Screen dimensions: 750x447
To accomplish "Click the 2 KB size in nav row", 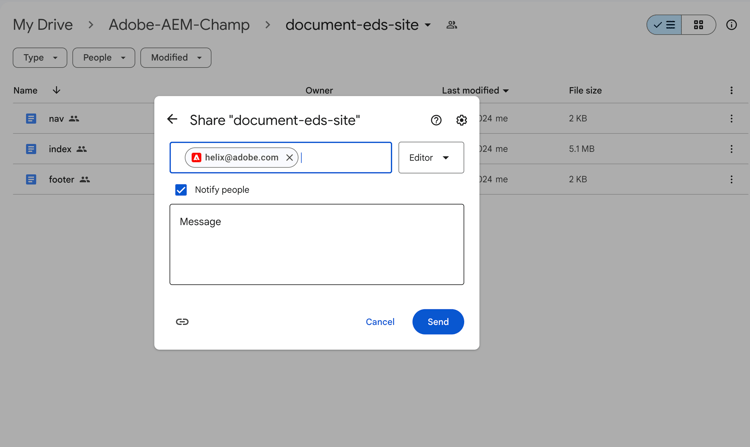I will click(x=578, y=119).
